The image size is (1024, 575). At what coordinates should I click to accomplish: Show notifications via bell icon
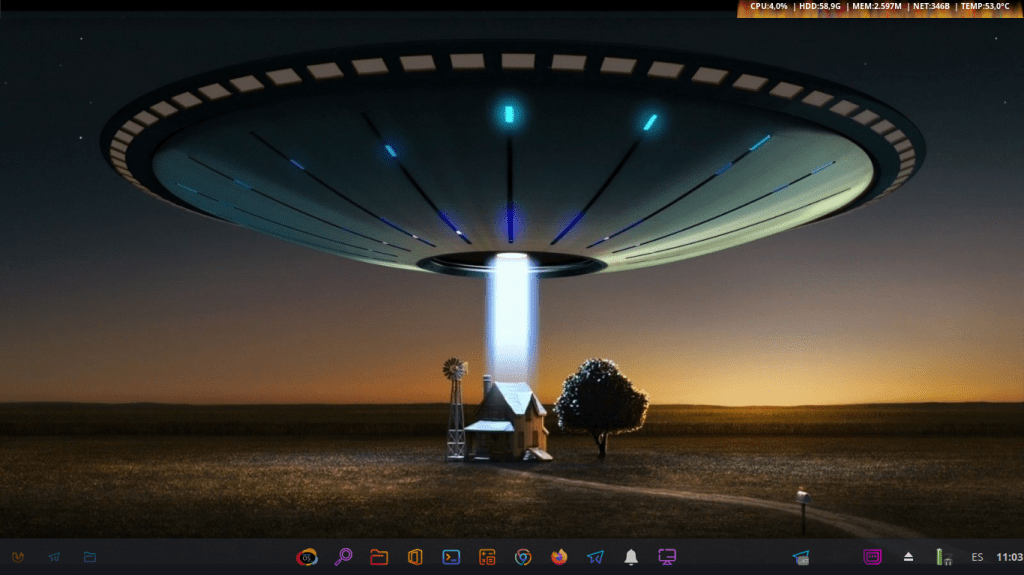coord(631,557)
